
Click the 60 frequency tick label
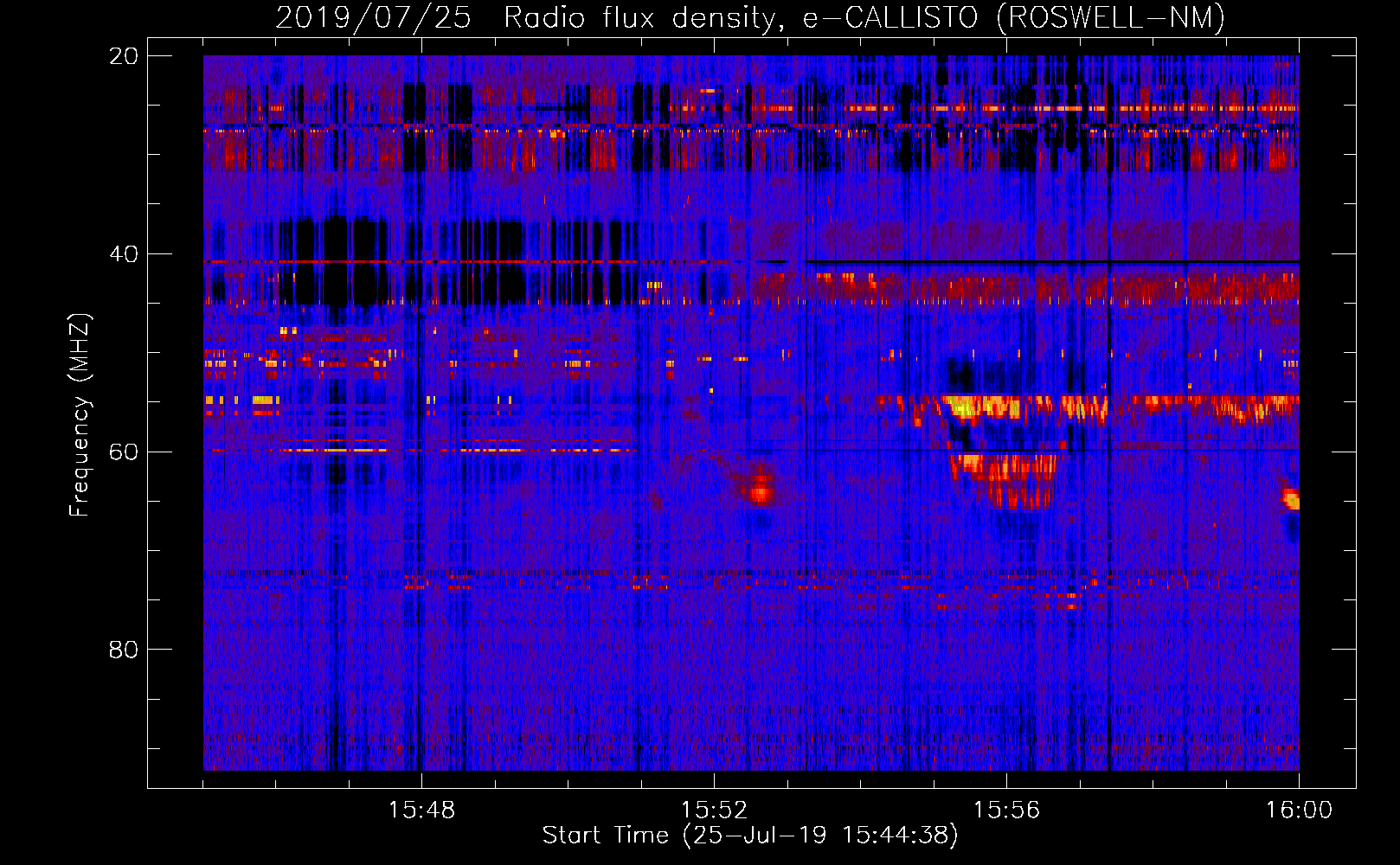(124, 452)
